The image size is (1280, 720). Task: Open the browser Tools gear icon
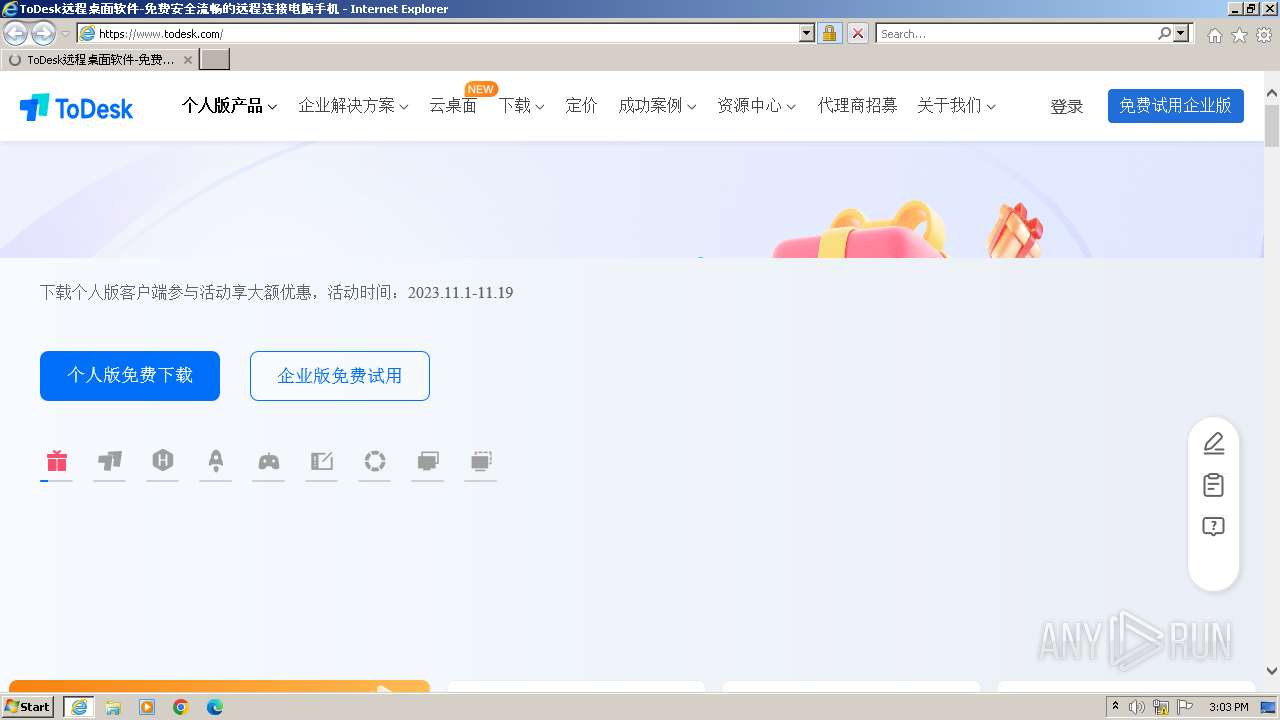pyautogui.click(x=1264, y=35)
